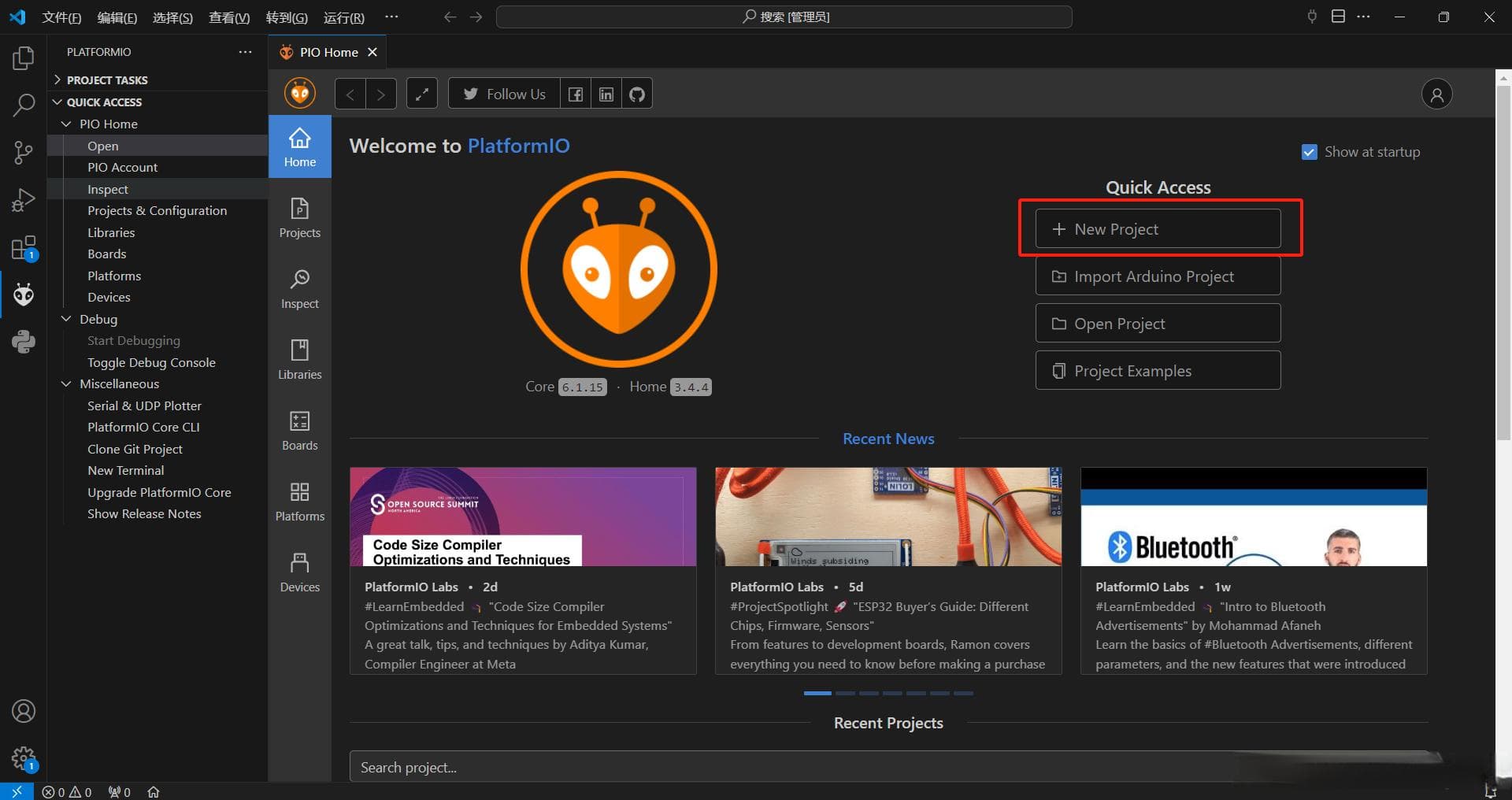Click the Follow Us Twitter button

tap(504, 94)
